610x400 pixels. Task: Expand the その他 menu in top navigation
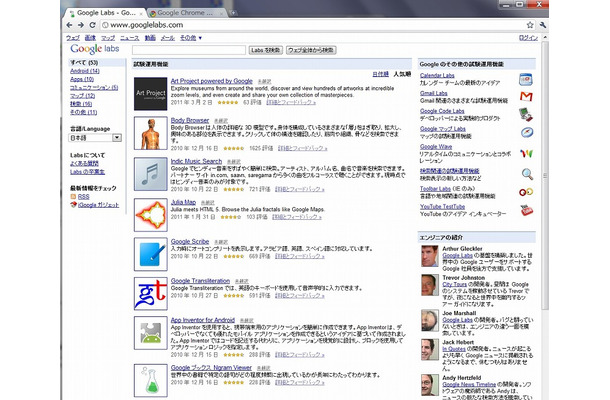pos(191,38)
